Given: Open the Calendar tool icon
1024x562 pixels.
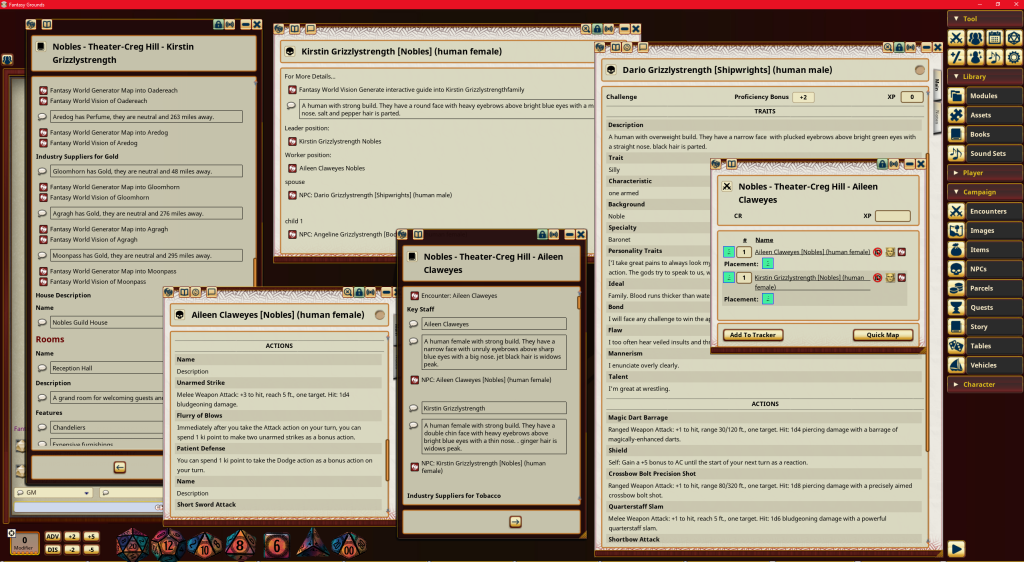Looking at the screenshot, I should point(995,38).
